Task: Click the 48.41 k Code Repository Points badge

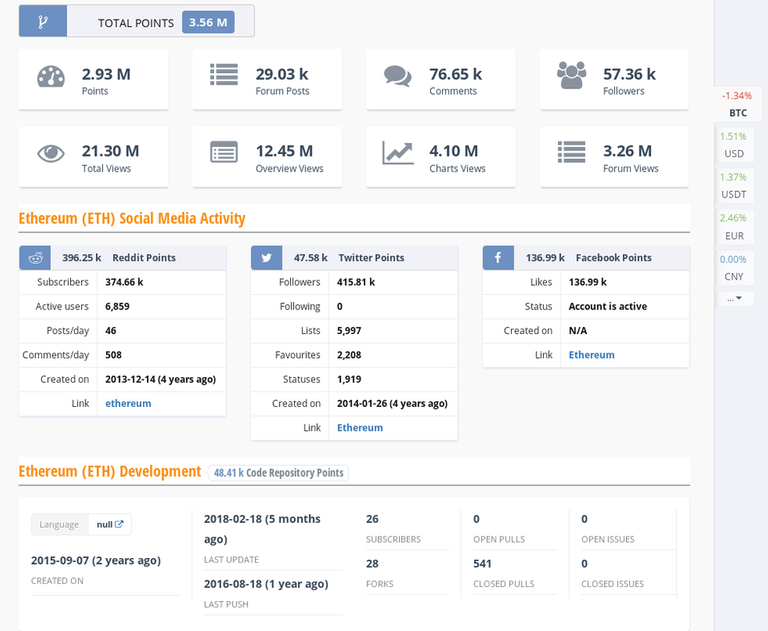Action: [278, 472]
